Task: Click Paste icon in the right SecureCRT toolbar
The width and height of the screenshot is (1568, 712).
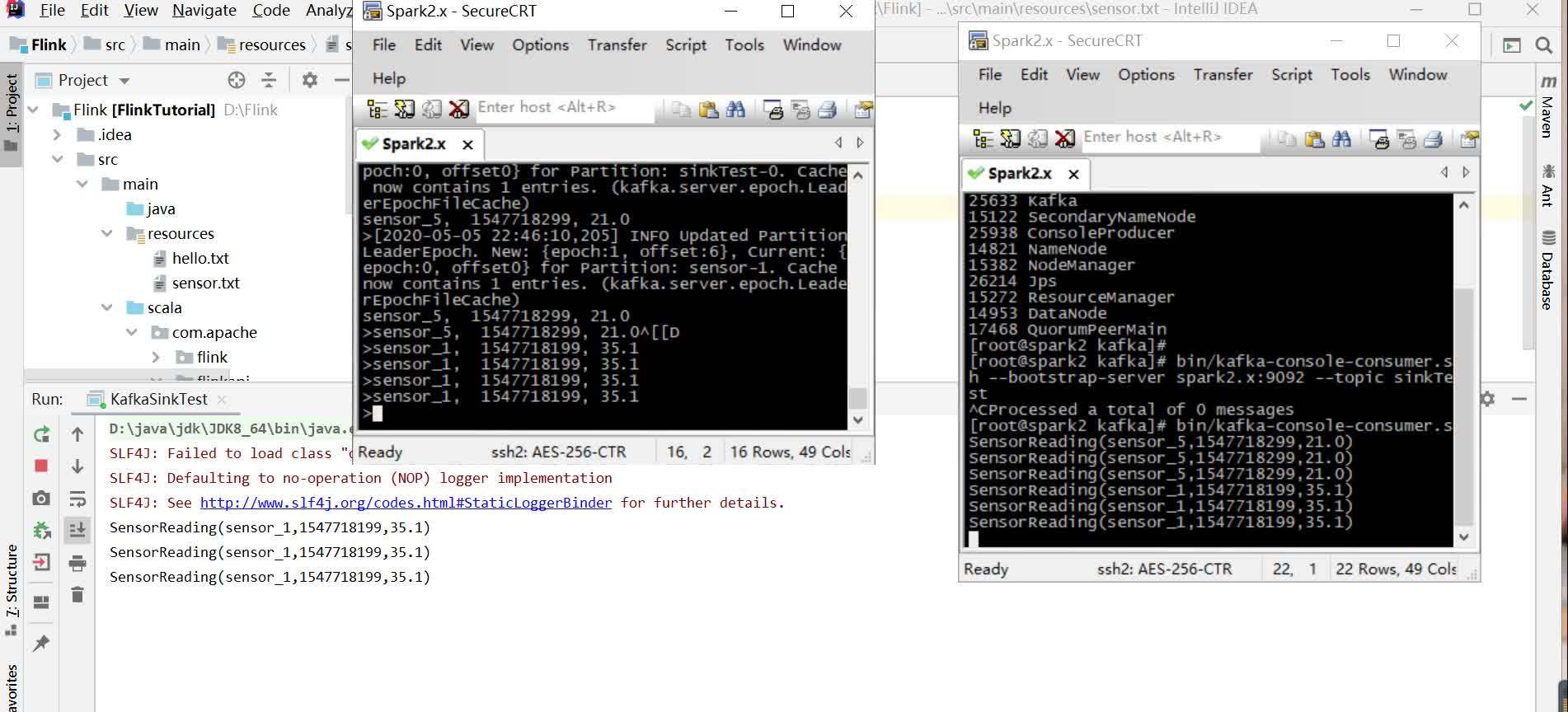Action: pos(1314,138)
